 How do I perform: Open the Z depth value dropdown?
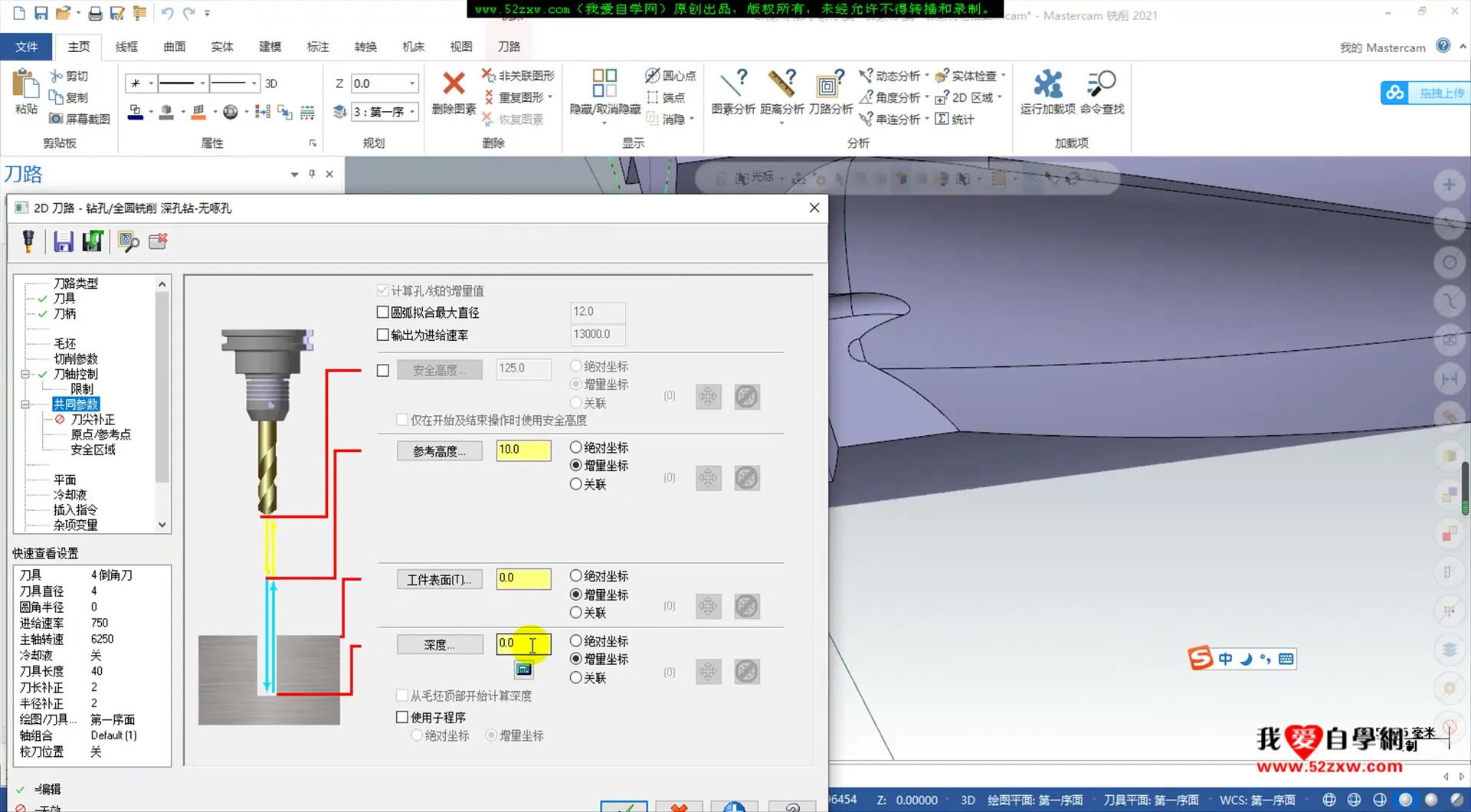pos(412,83)
